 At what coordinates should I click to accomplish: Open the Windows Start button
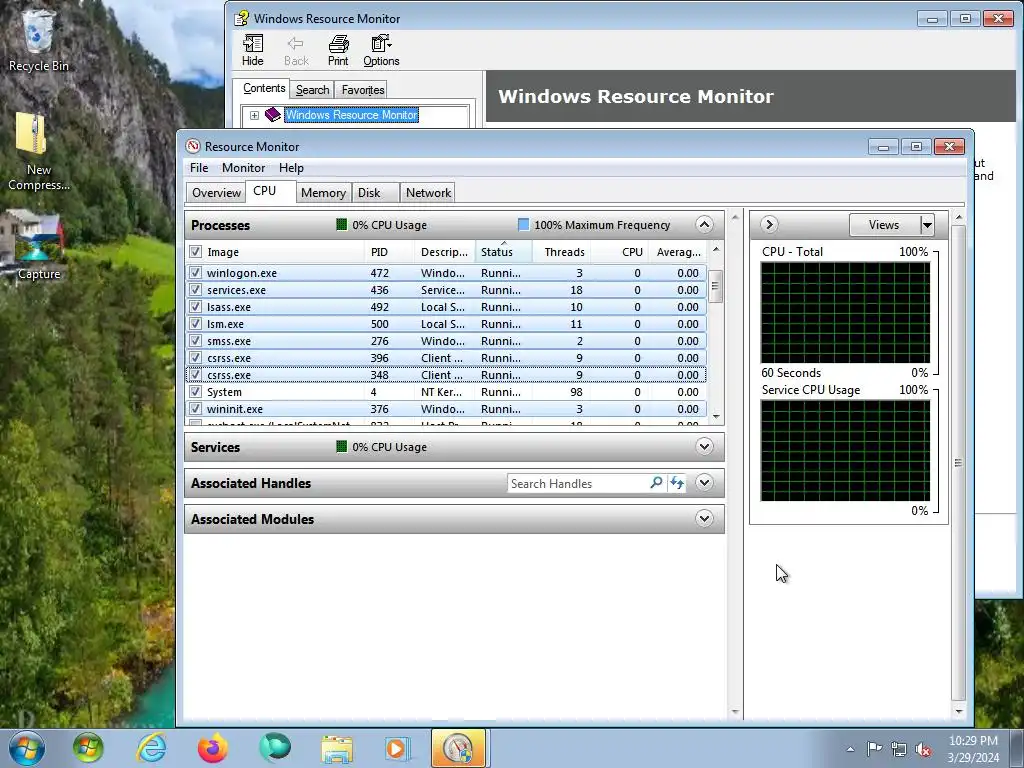[x=27, y=748]
